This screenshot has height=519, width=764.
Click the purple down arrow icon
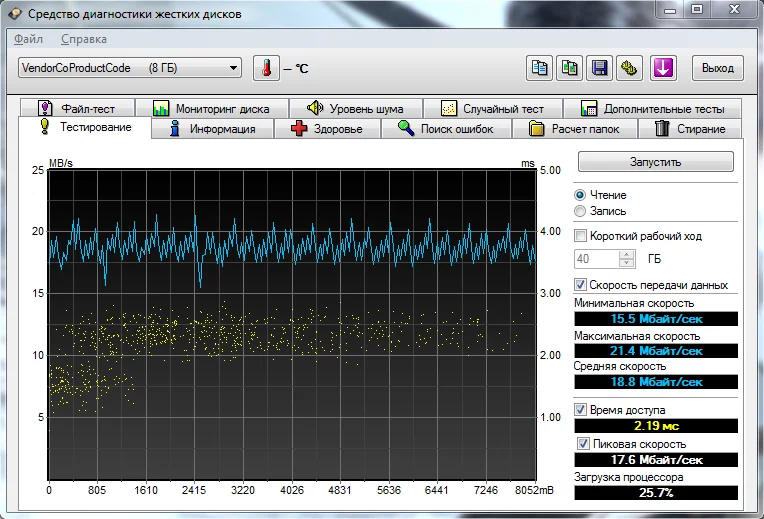(x=664, y=68)
